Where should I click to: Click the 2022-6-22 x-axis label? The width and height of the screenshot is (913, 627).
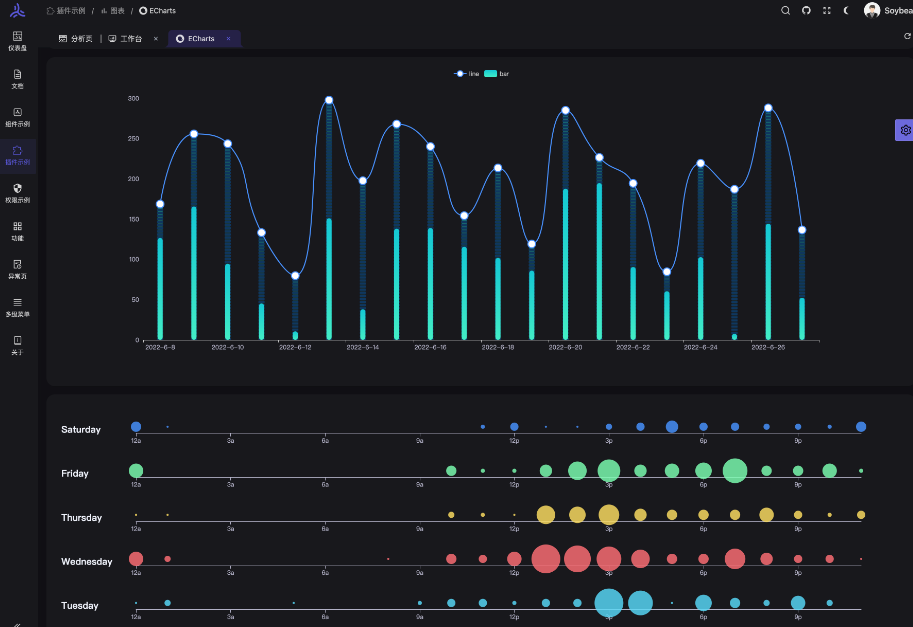[633, 347]
